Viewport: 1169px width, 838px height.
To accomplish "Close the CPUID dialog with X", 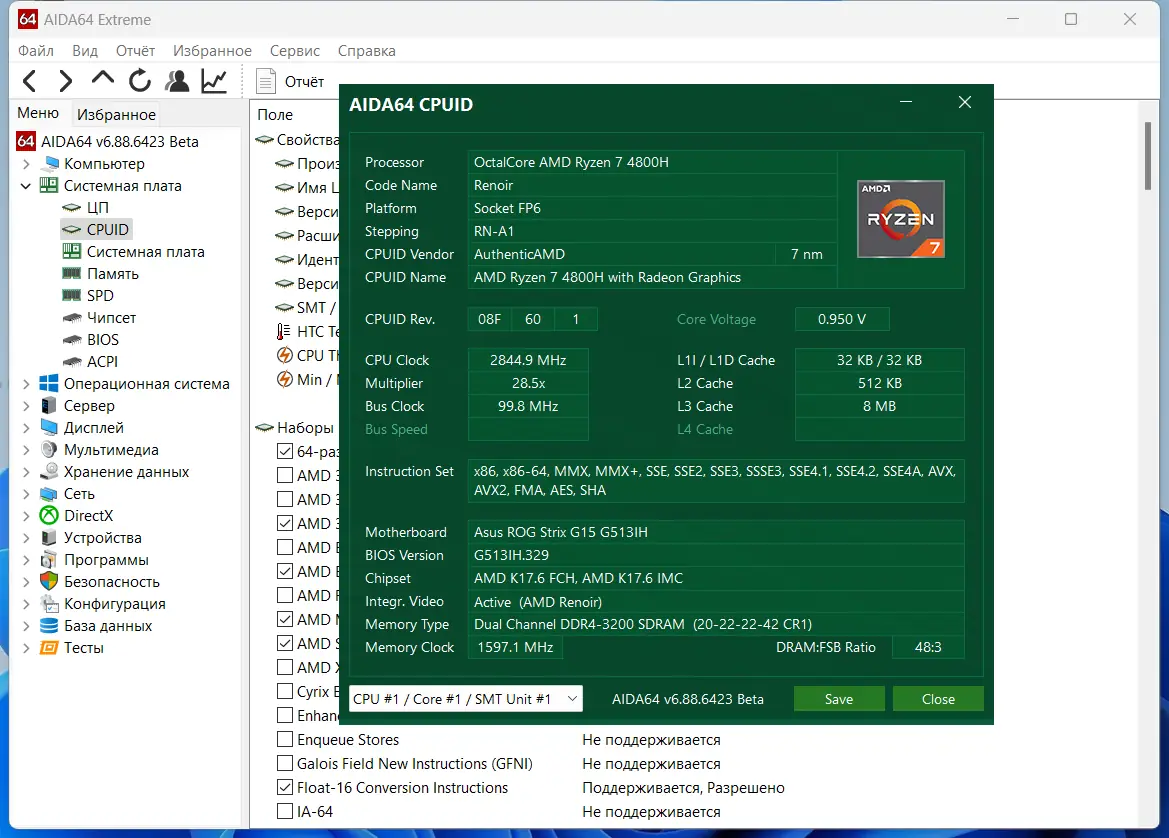I will point(965,102).
